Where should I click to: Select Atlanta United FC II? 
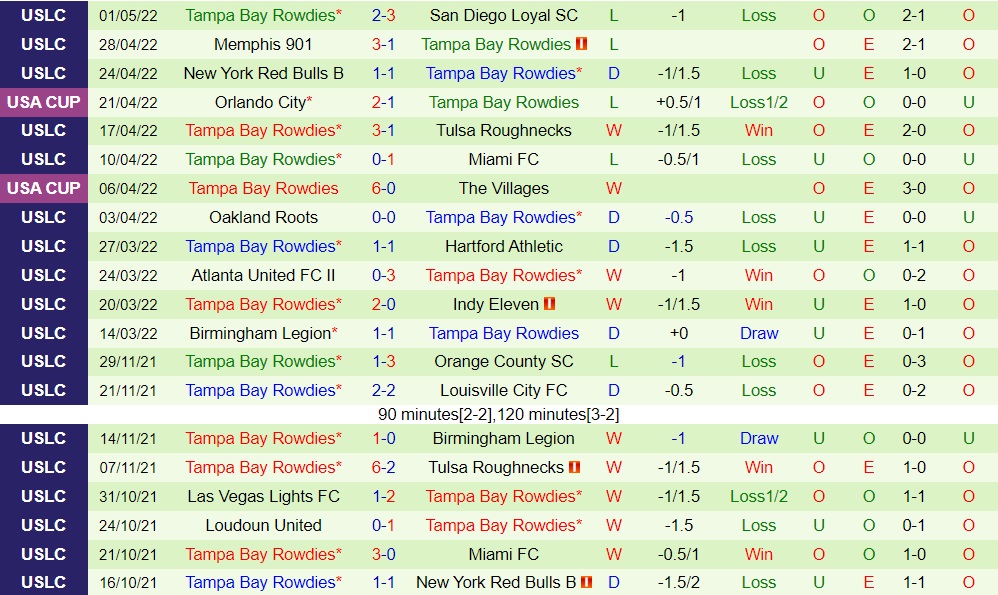click(x=263, y=275)
